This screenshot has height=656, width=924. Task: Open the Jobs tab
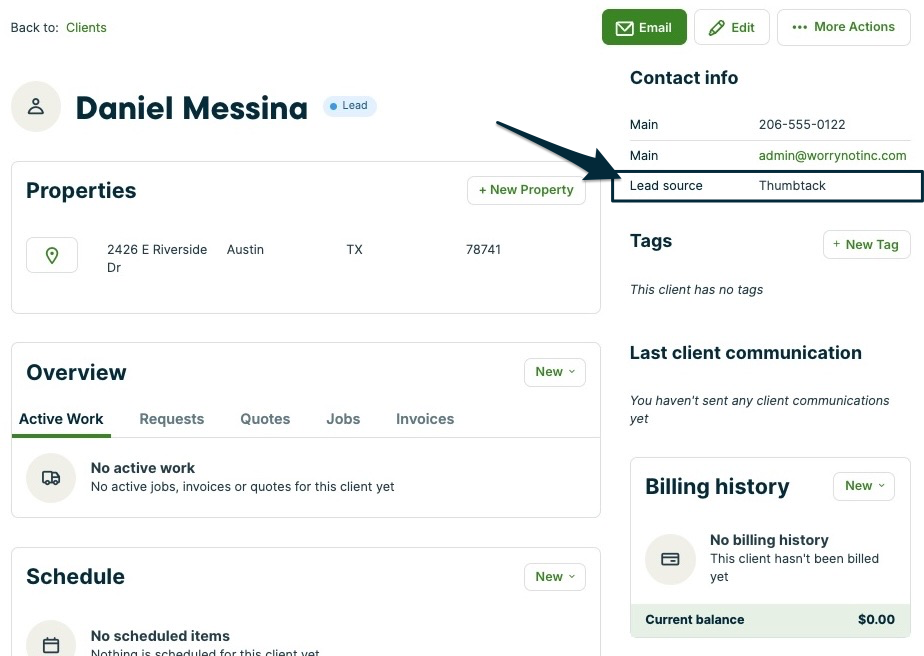343,419
